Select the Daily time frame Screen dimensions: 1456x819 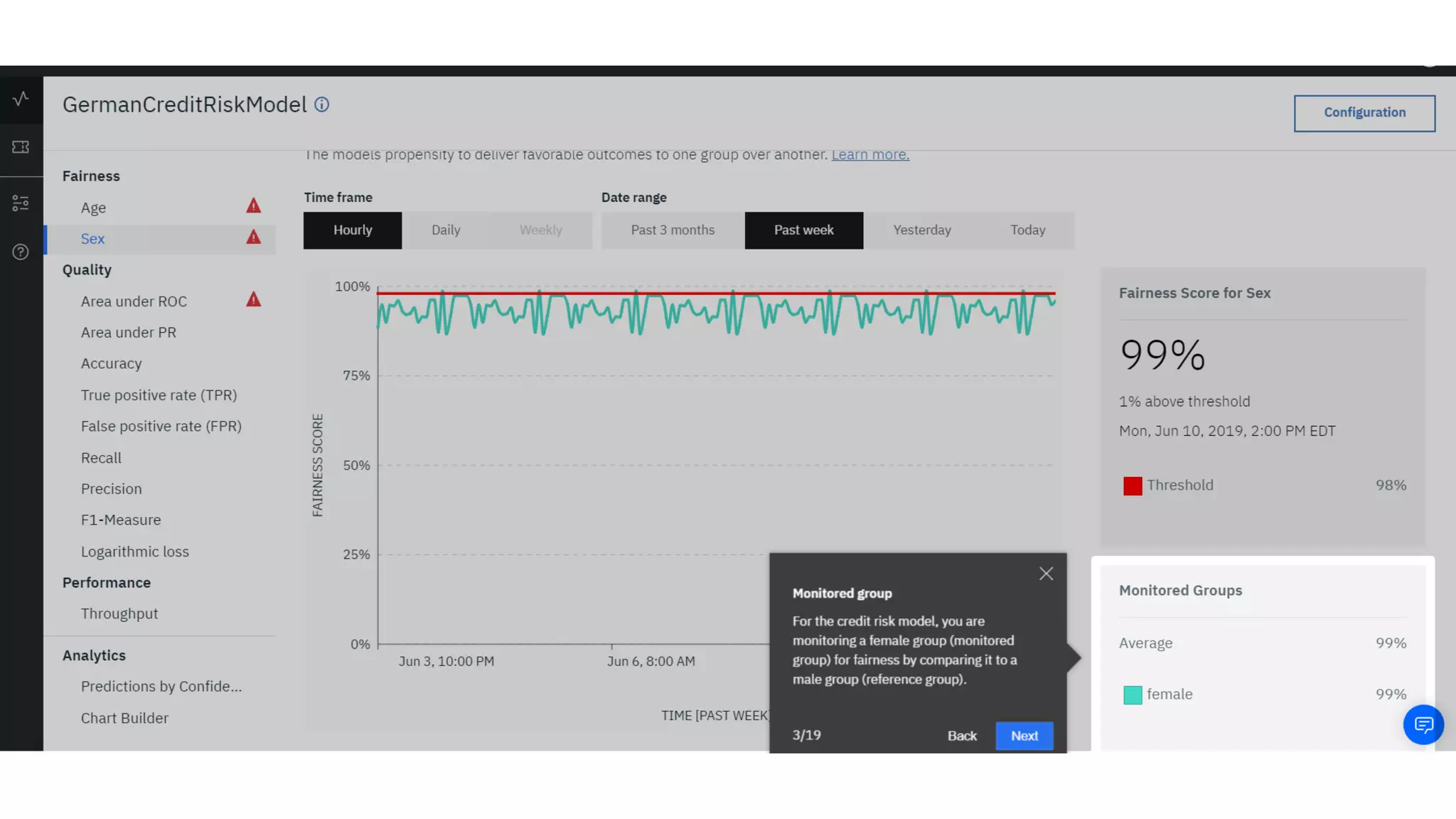pyautogui.click(x=446, y=230)
